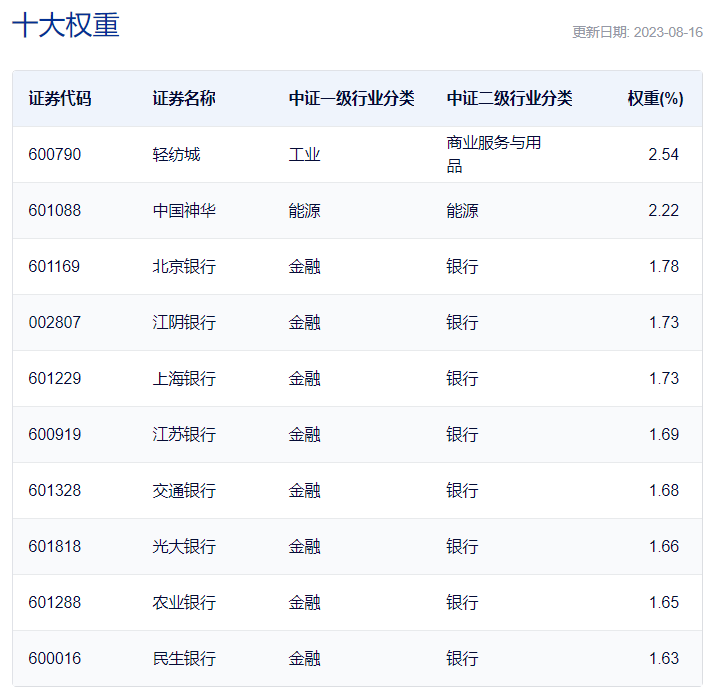Click the 证券代码 column header
708x699 pixels.
(x=60, y=98)
